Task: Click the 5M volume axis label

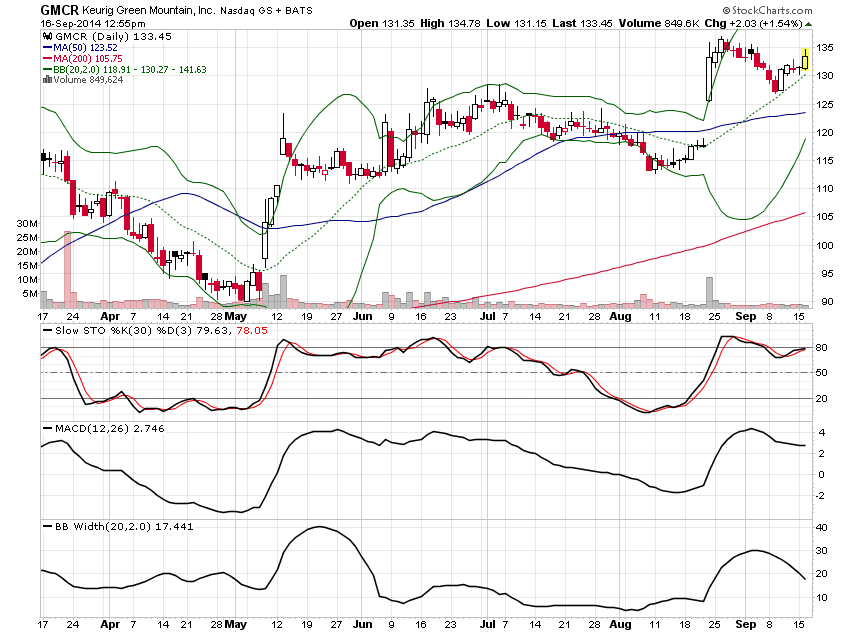Action: point(30,294)
